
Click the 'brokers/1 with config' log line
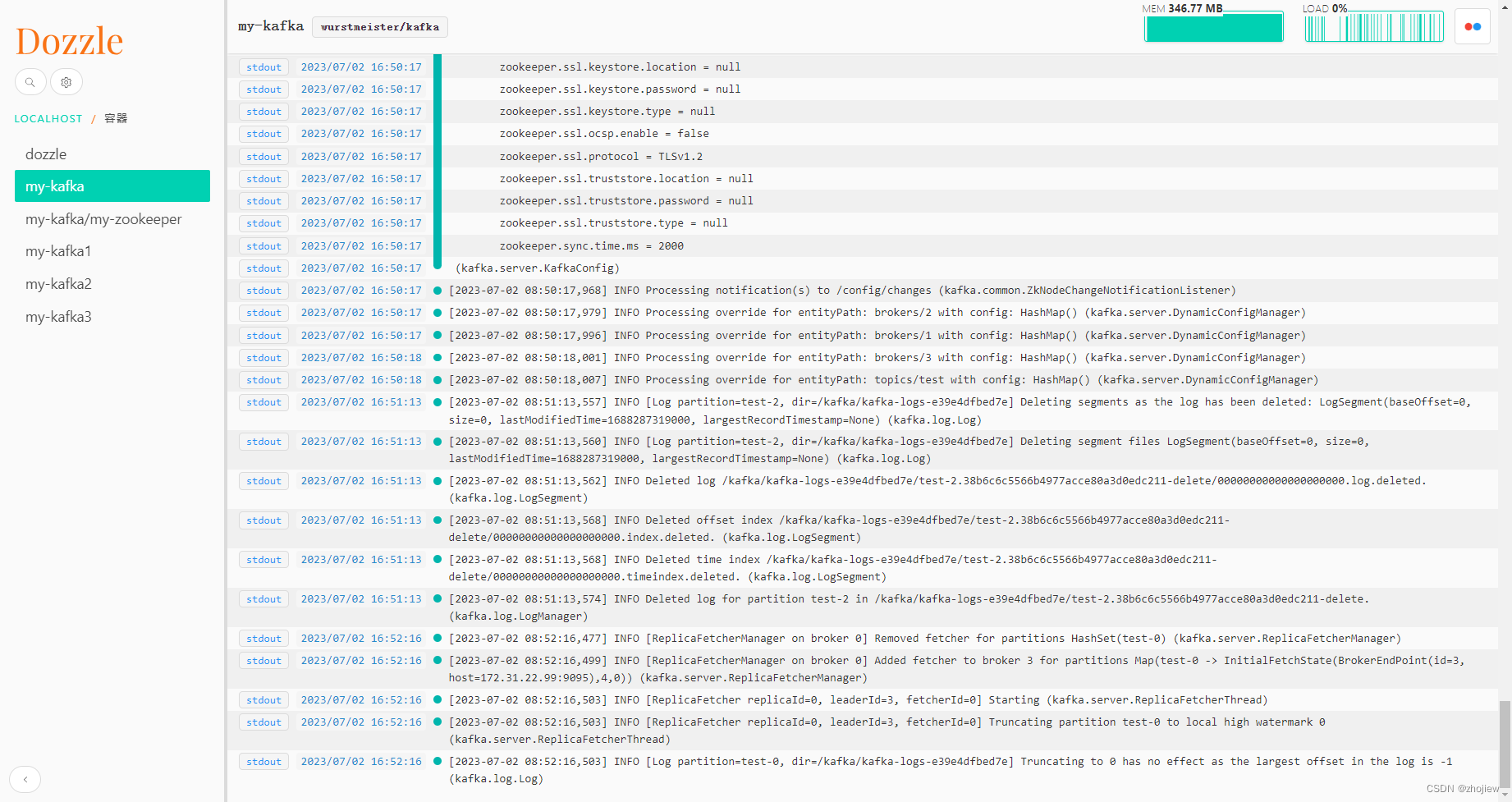[877, 336]
